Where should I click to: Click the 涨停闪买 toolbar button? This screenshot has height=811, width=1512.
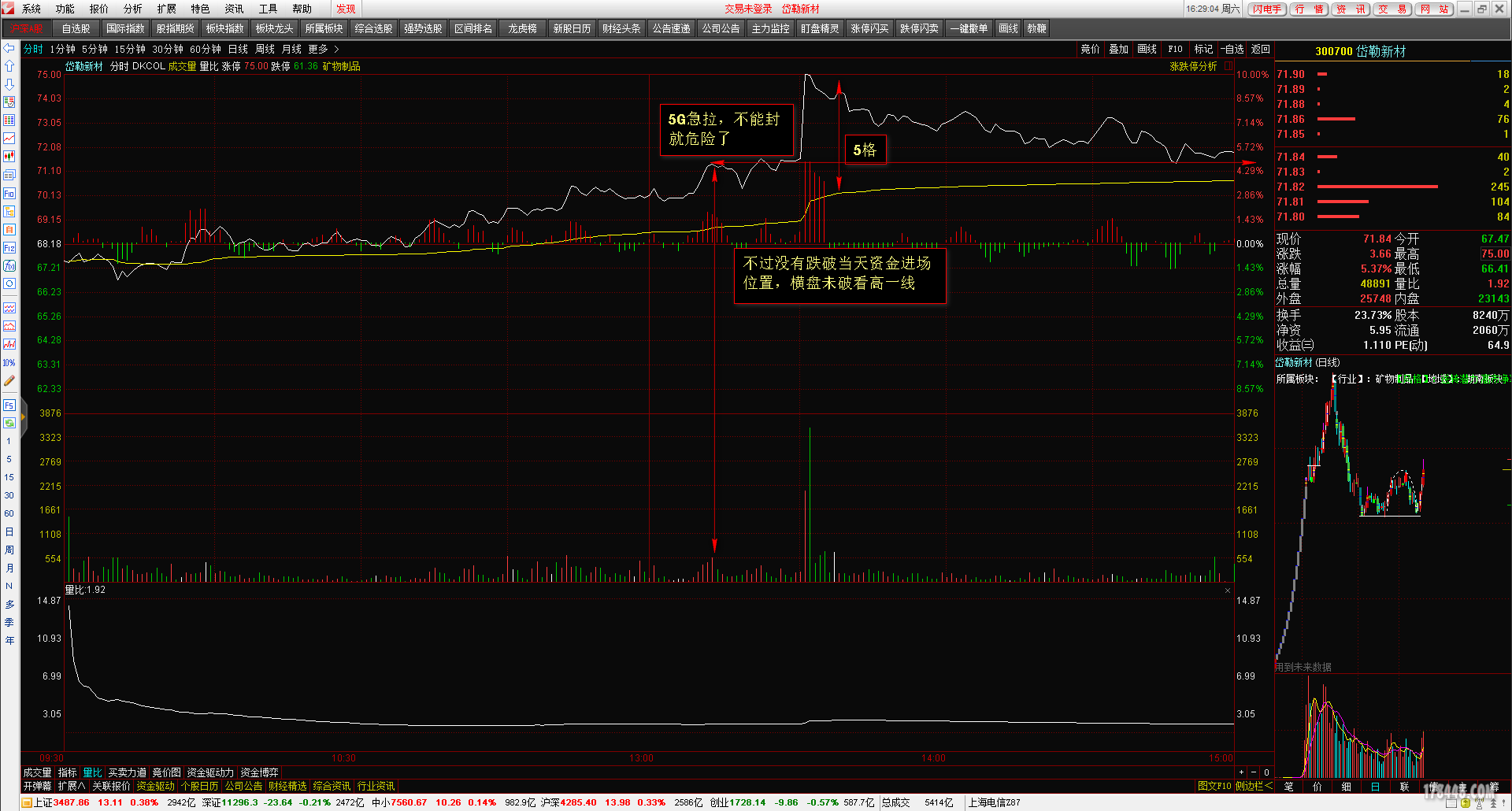click(869, 28)
